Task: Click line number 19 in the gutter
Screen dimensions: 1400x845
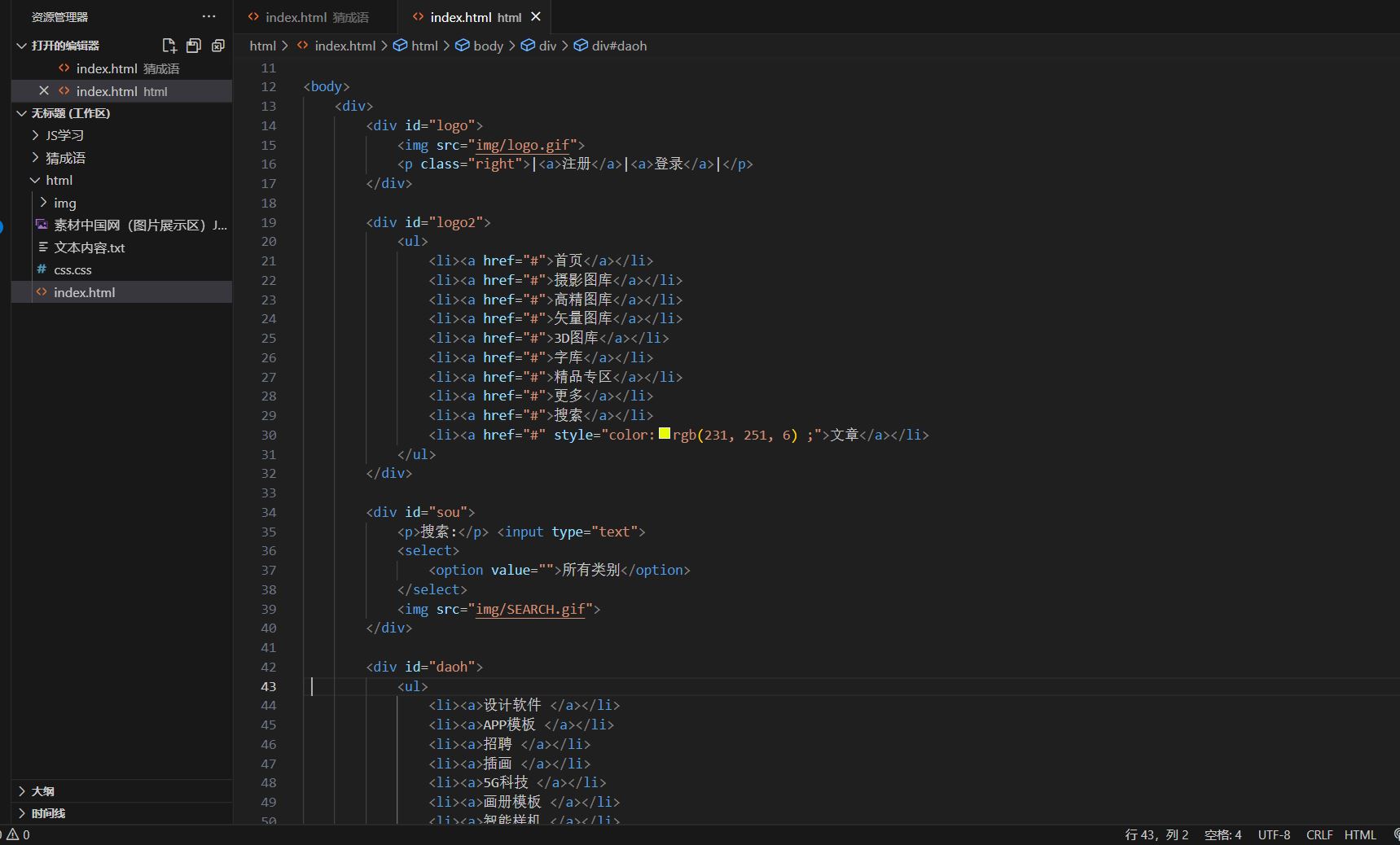Action: (x=269, y=222)
